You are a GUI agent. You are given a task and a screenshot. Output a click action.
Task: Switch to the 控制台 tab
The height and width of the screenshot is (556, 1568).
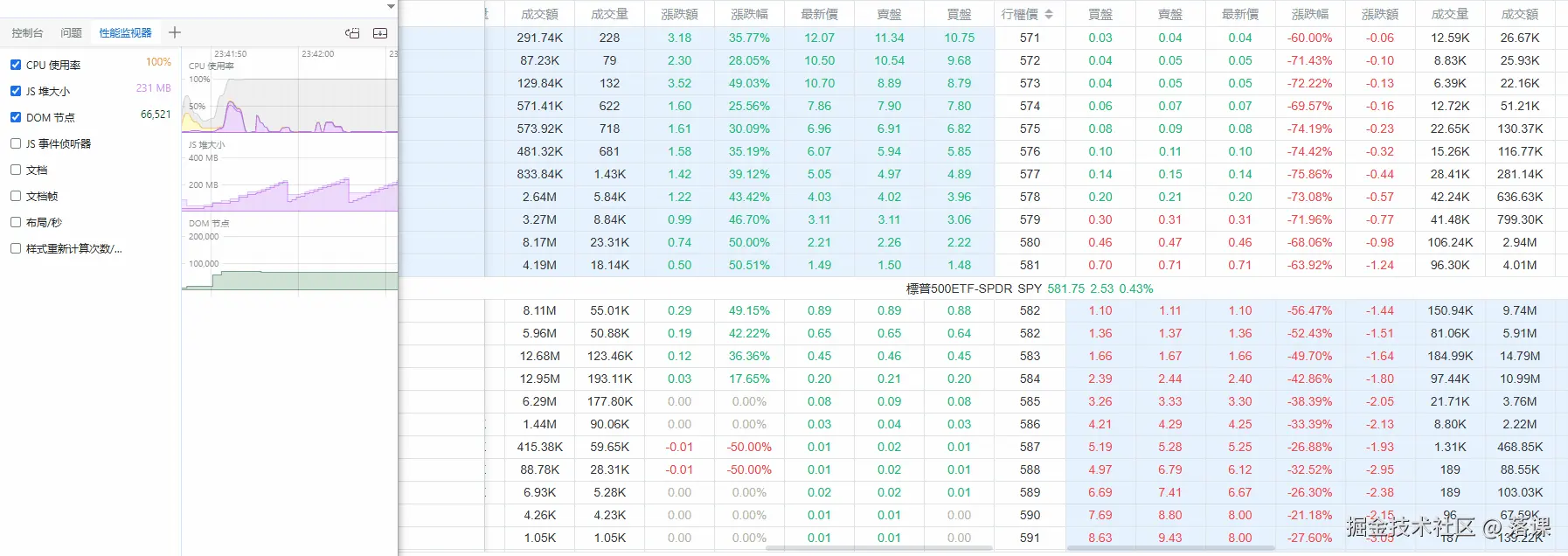coord(27,32)
